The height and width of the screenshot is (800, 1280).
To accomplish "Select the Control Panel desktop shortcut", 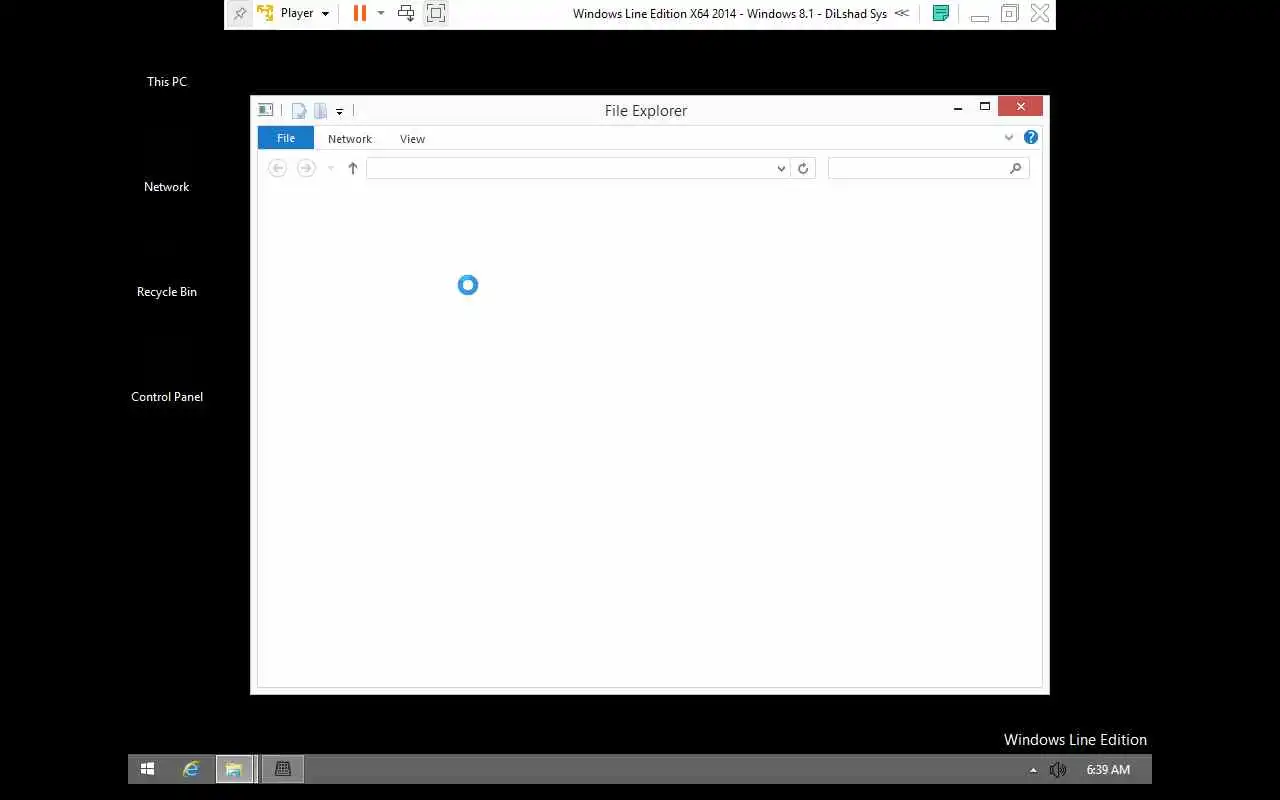I will tap(167, 397).
